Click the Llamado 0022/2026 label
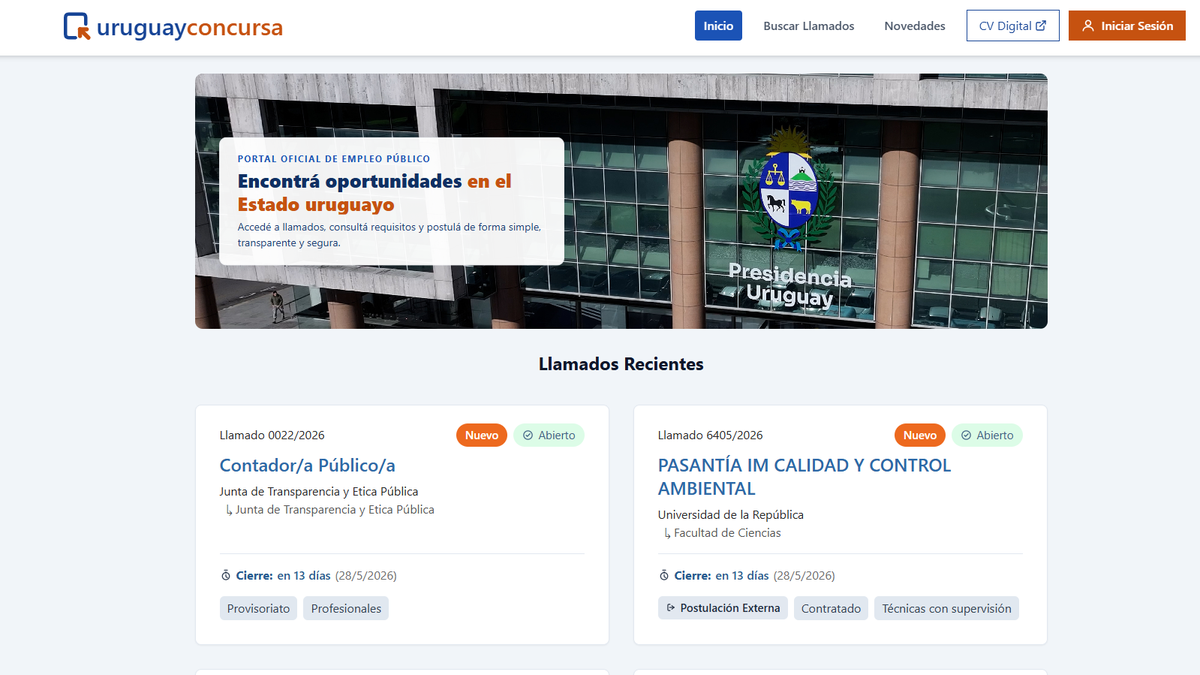This screenshot has width=1200, height=675. 272,435
